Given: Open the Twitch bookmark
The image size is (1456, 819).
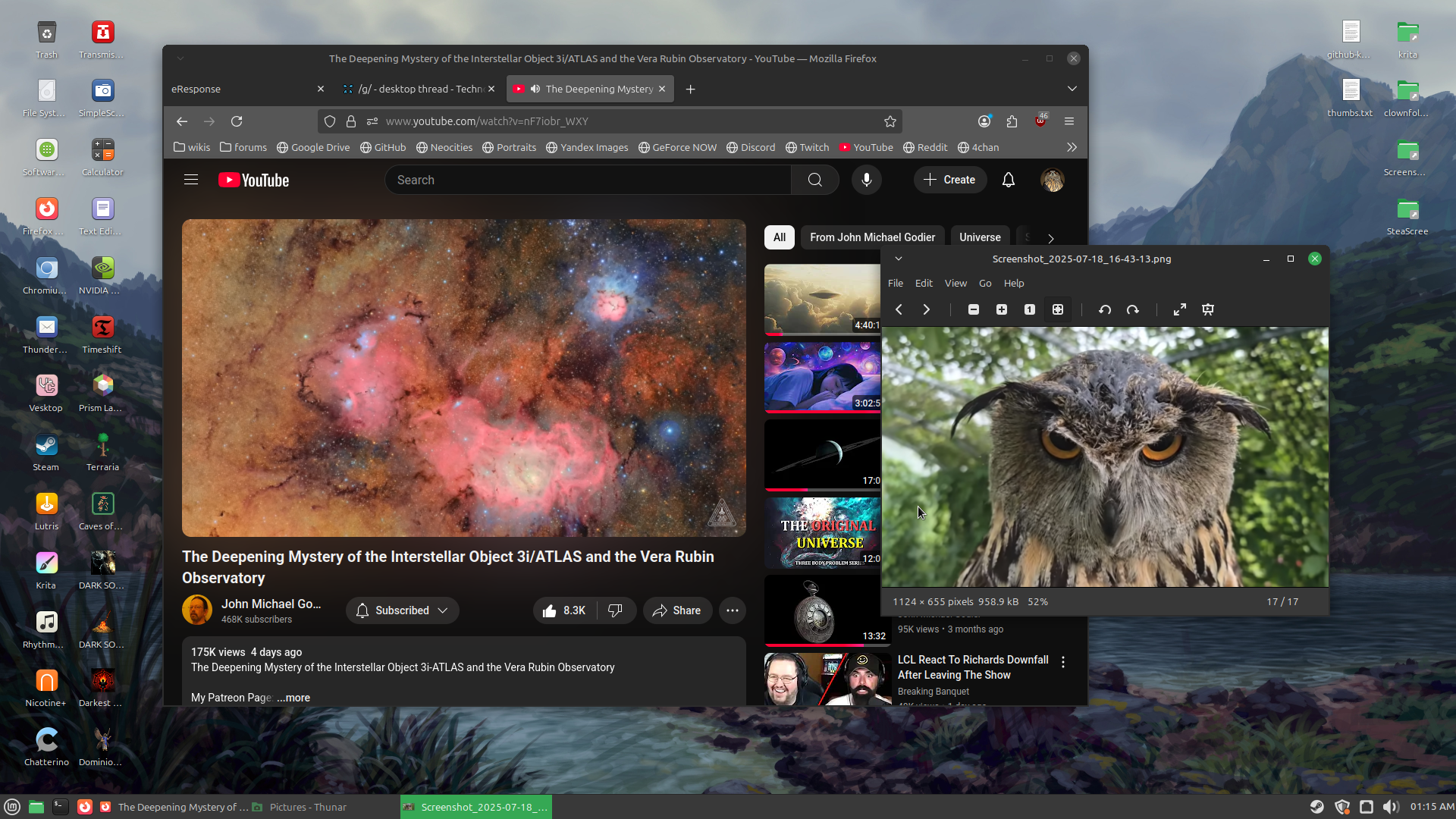Looking at the screenshot, I should (808, 147).
